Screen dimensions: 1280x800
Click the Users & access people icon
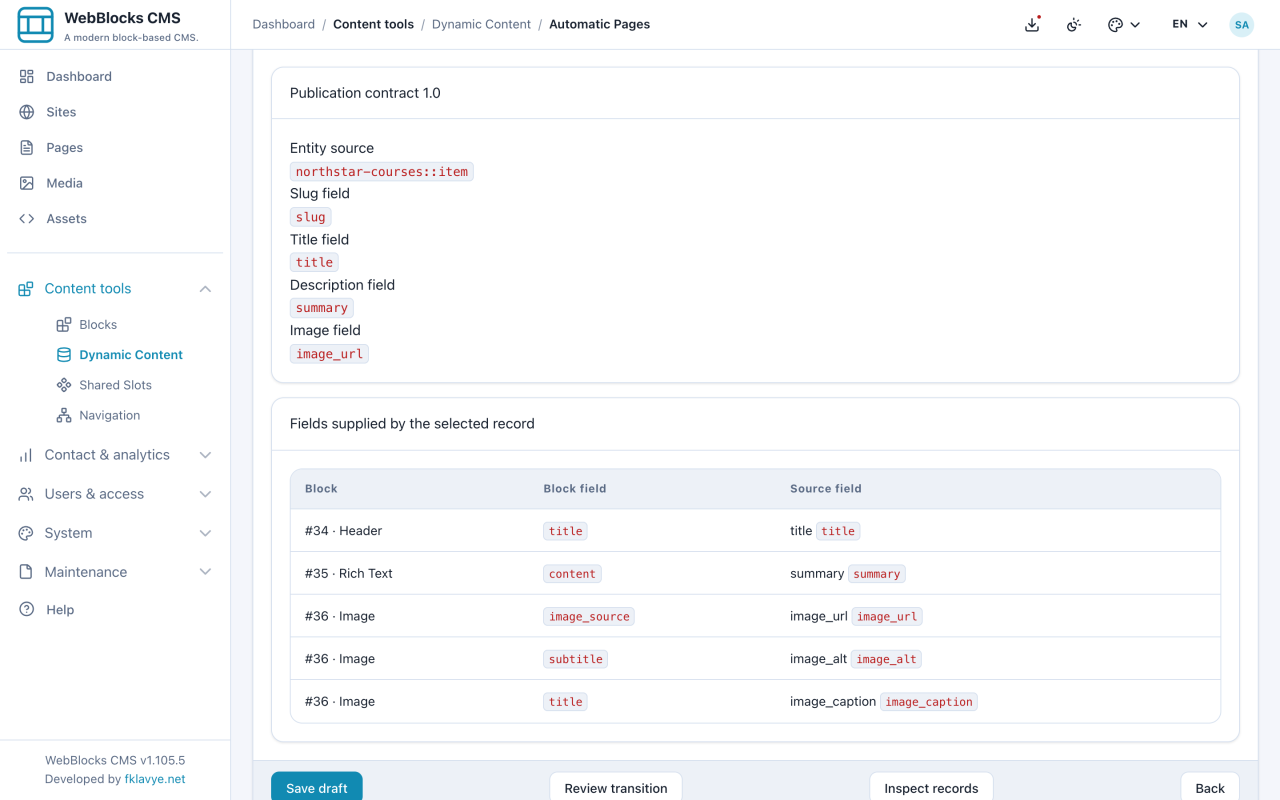[x=26, y=494]
